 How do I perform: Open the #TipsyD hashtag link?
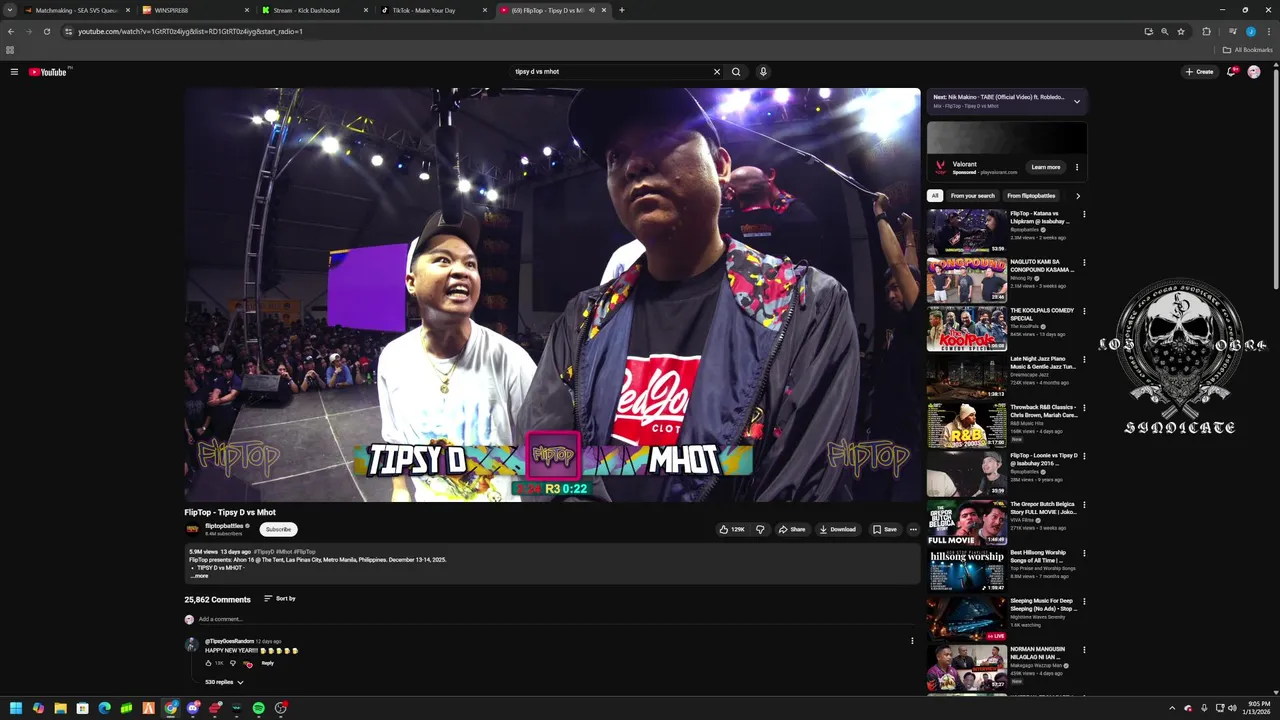pos(264,552)
